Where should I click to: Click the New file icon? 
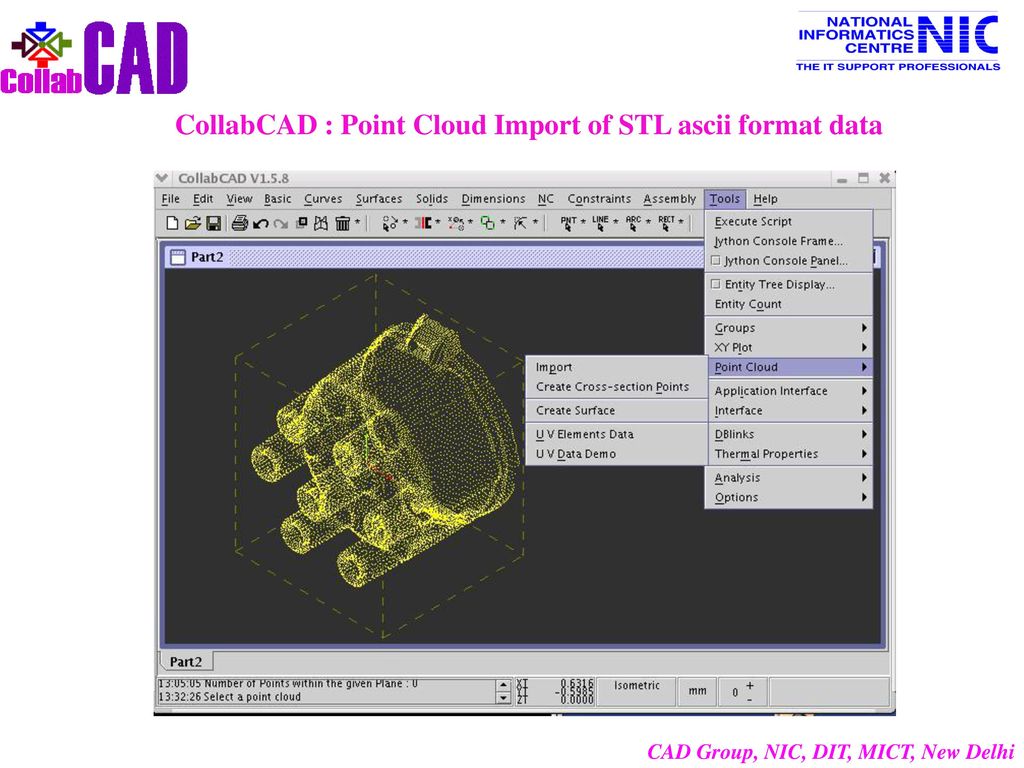click(x=172, y=223)
